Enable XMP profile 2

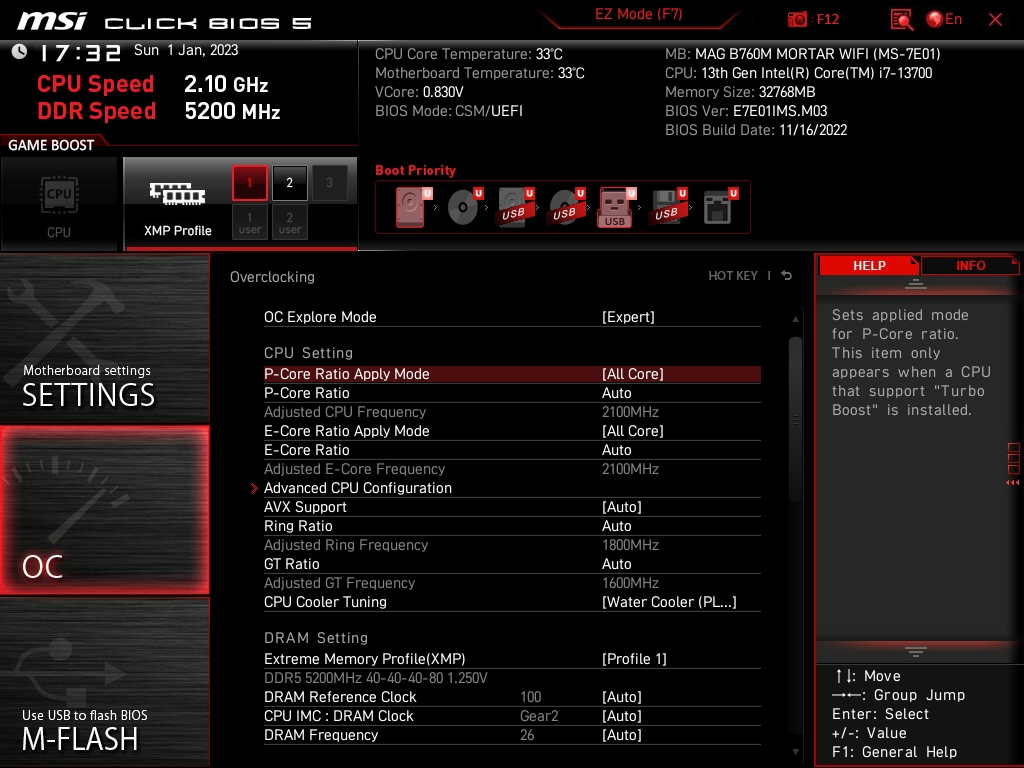(289, 183)
